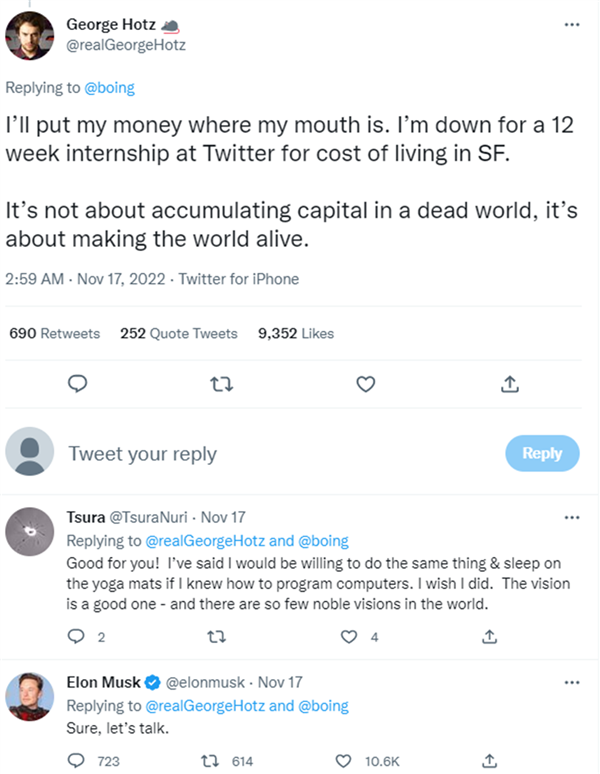600x774 pixels.
Task: Open more options menu on Tsura's reply
Action: [x=572, y=517]
